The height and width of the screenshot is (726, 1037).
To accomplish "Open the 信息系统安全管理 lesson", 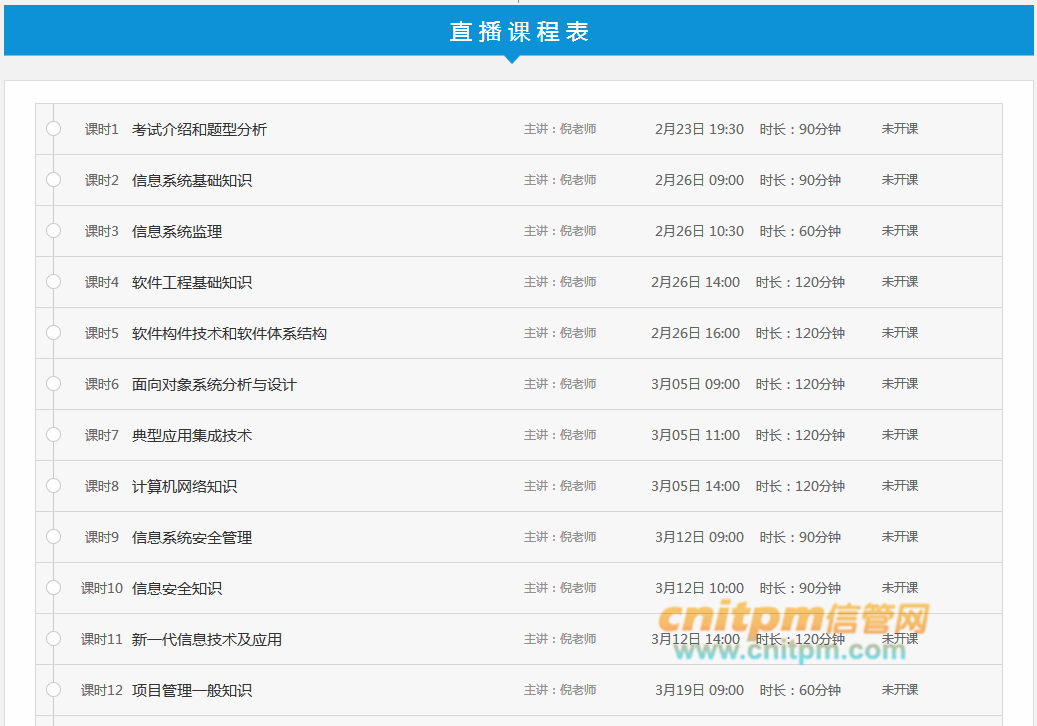I will click(x=192, y=538).
